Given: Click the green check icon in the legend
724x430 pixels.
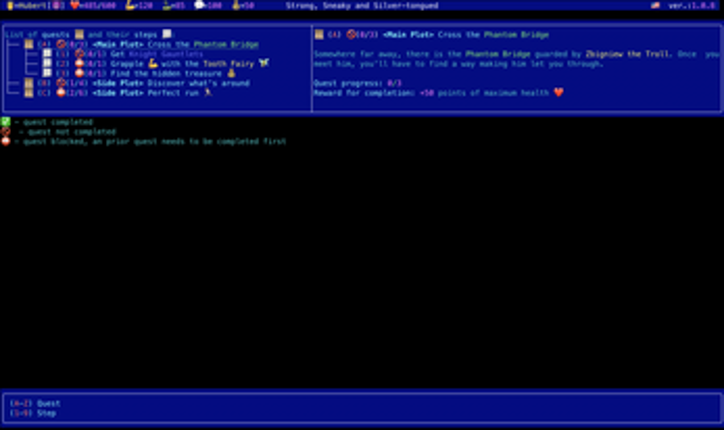Looking at the screenshot, I should (6, 122).
